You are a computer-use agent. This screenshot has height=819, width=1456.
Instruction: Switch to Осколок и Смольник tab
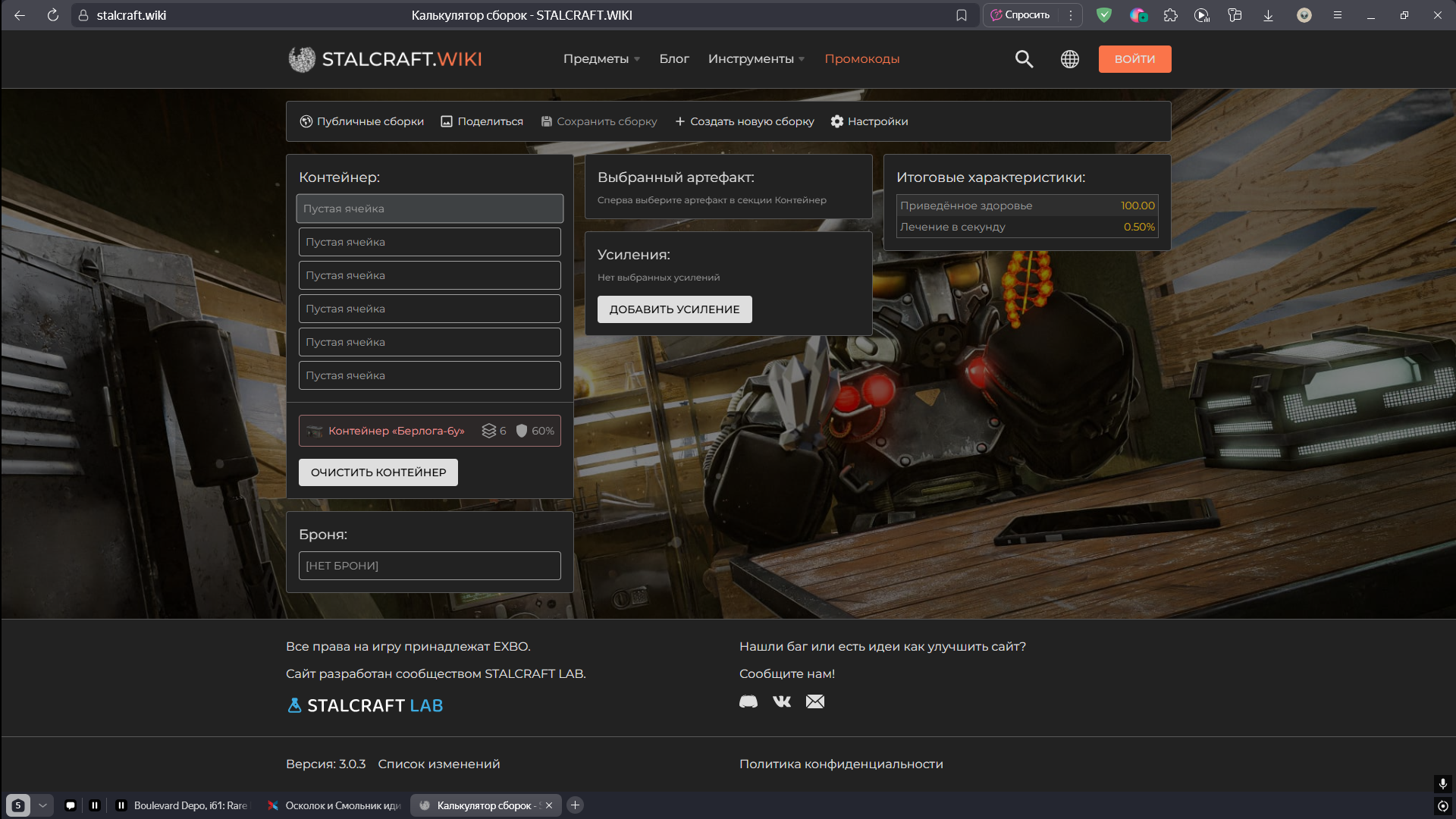pos(334,805)
